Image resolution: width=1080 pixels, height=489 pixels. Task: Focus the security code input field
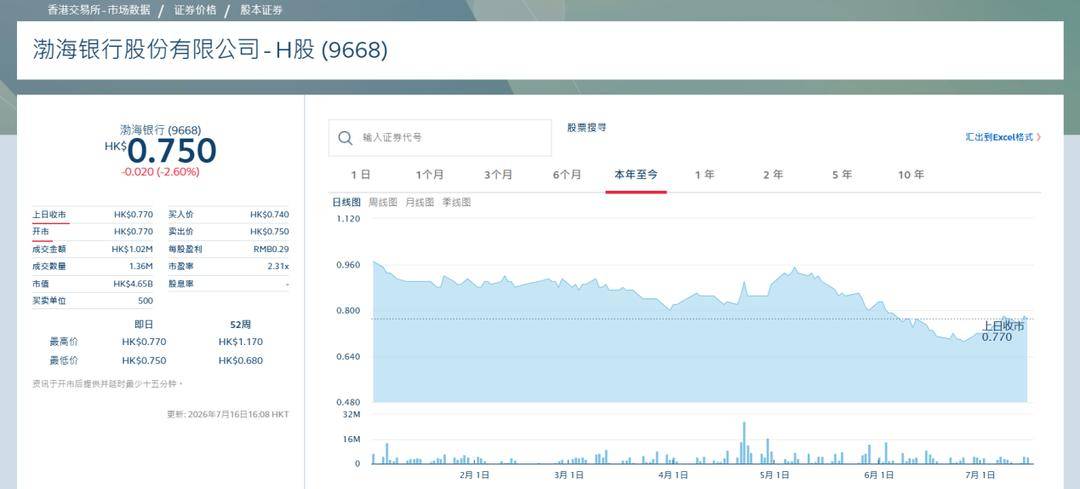[x=439, y=138]
